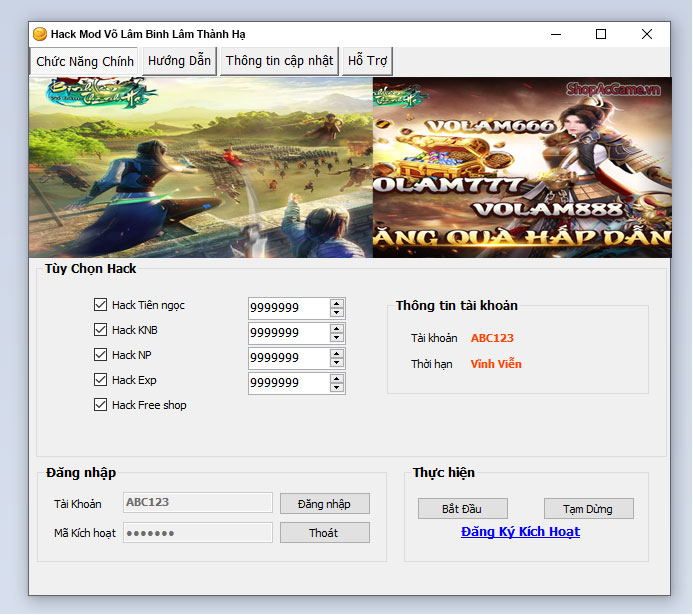Select the Hỗ Trợ tab
Image resolution: width=693 pixels, height=616 pixels.
(367, 61)
